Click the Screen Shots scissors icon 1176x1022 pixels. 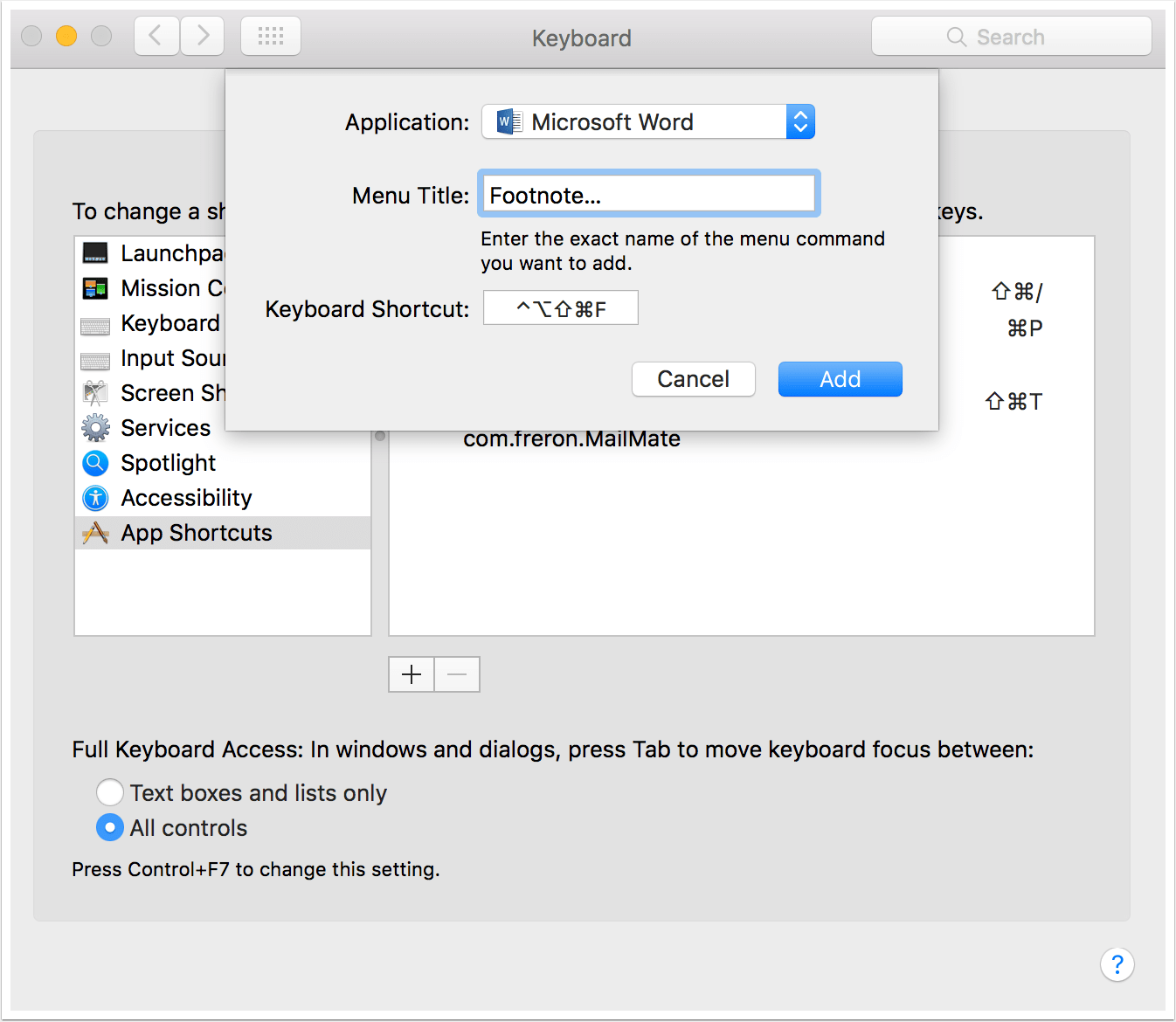(x=95, y=393)
